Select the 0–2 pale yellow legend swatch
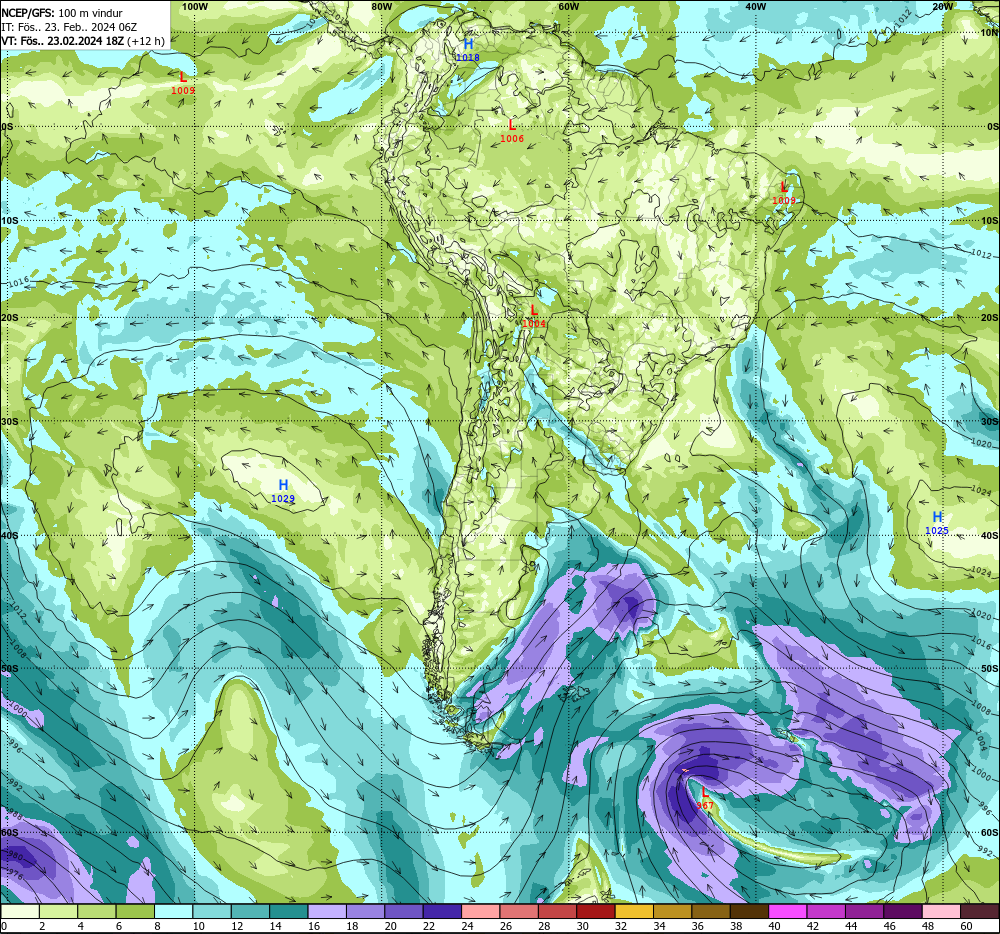The image size is (1000, 934). (x=20, y=911)
